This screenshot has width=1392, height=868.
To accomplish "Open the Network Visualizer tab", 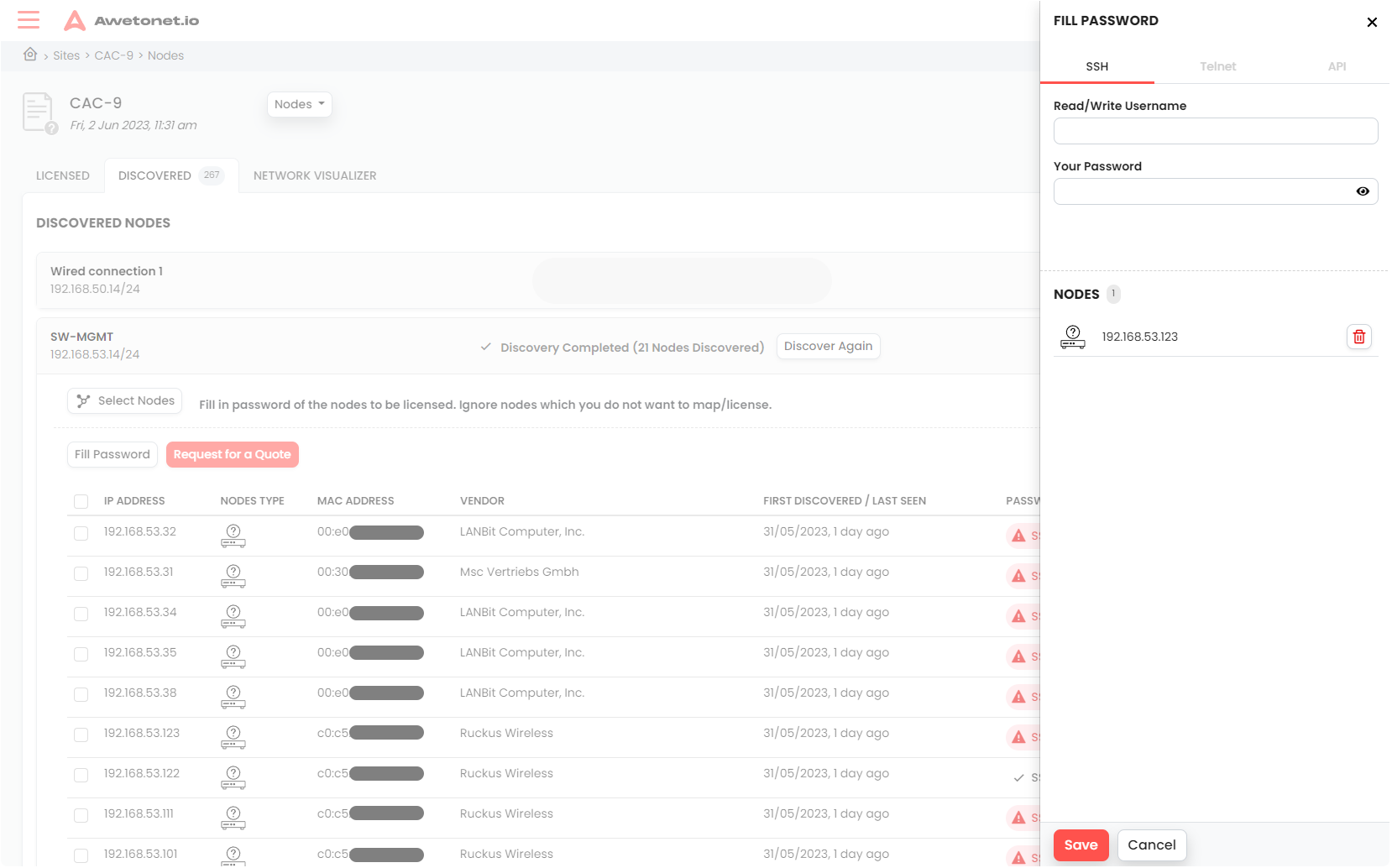I will point(315,175).
